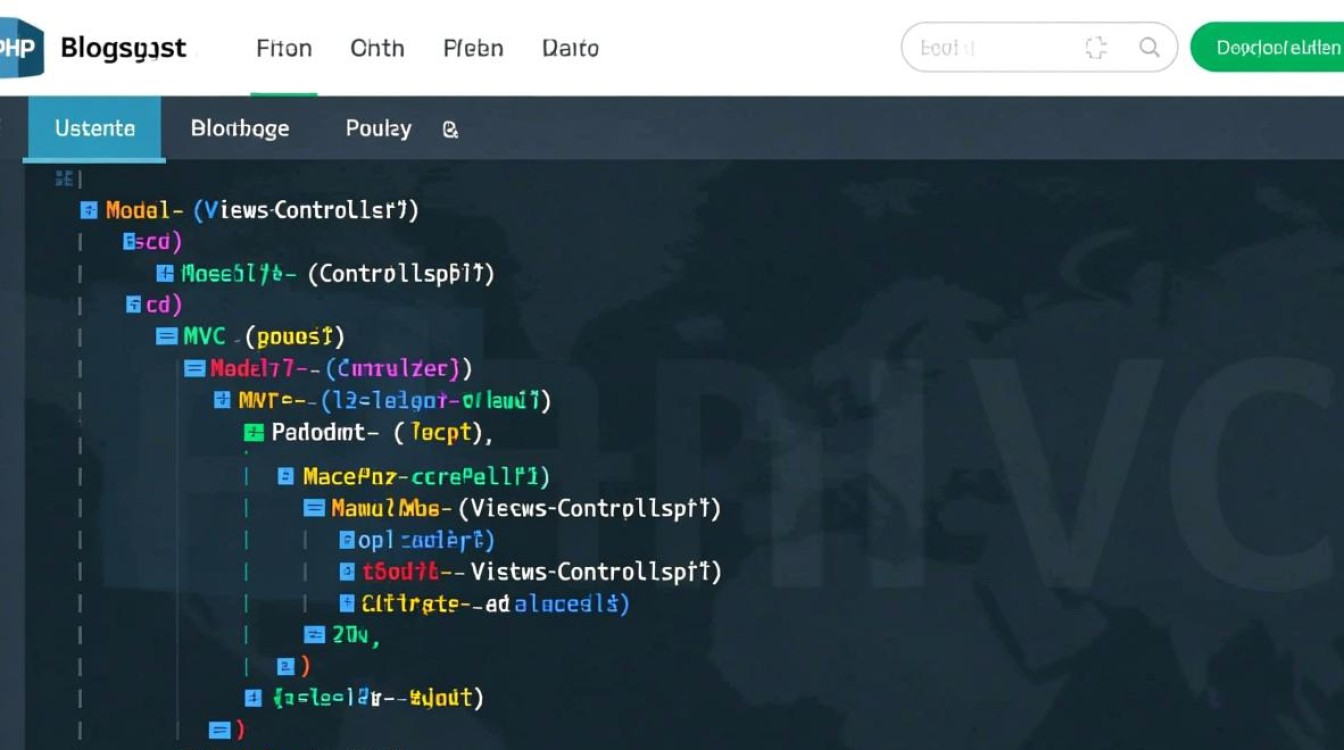1344x750 pixels.
Task: Open the Ohth navigation link
Action: (377, 48)
